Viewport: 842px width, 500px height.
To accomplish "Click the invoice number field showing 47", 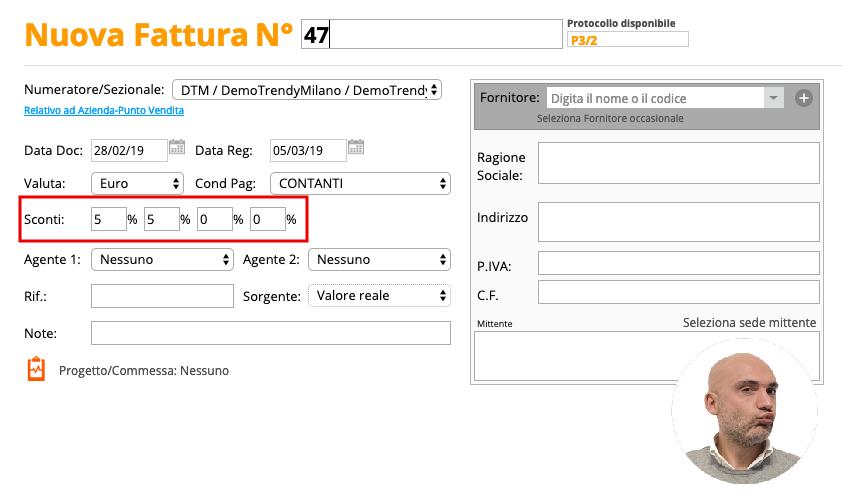I will (x=431, y=35).
